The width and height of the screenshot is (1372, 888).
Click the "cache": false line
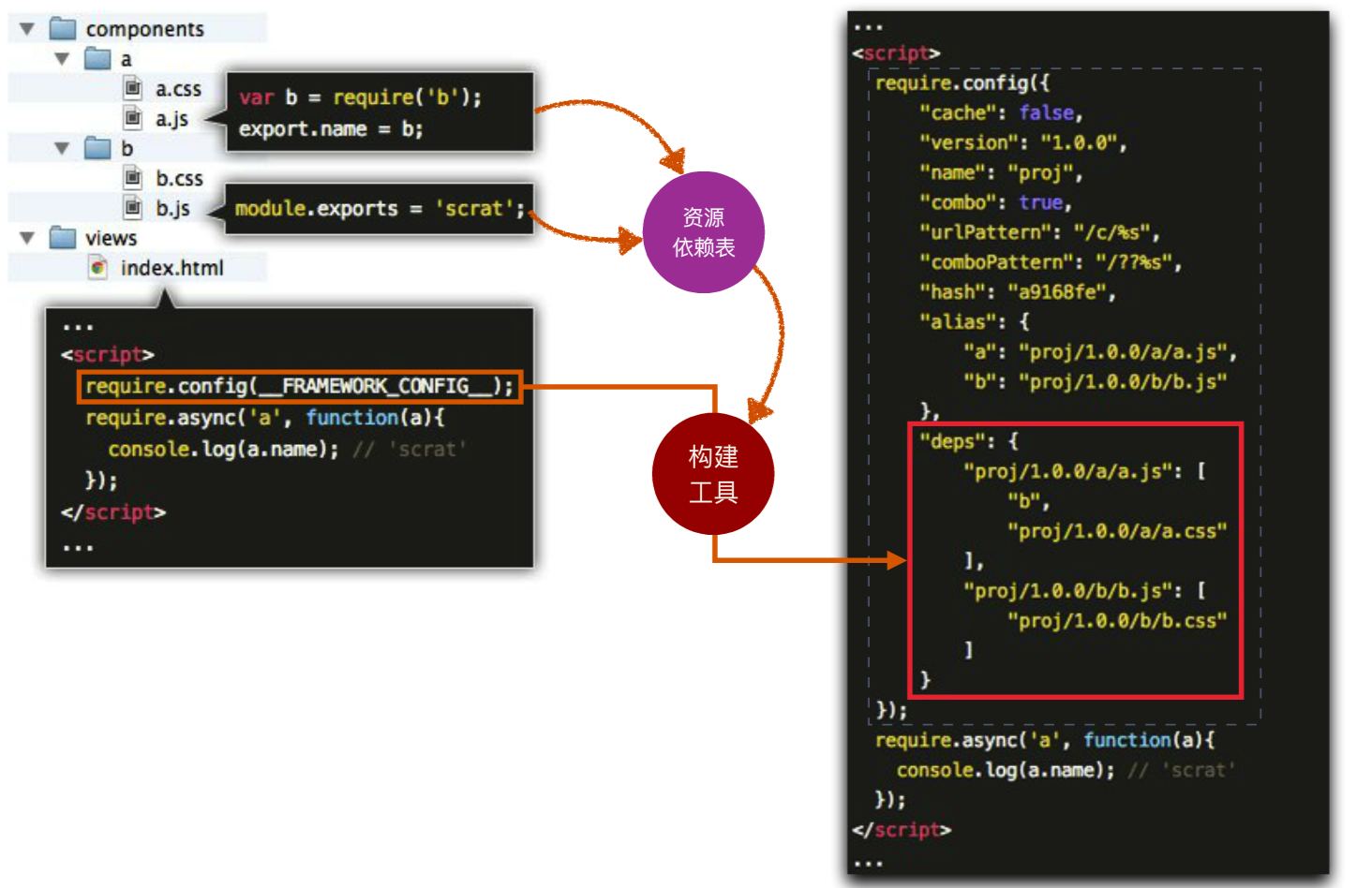coord(1001,113)
